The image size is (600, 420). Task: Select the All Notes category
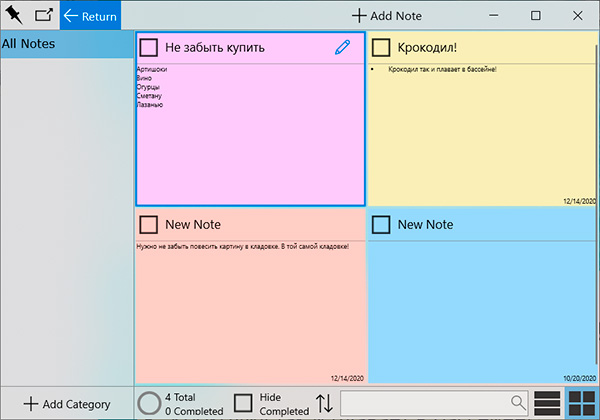(x=66, y=44)
